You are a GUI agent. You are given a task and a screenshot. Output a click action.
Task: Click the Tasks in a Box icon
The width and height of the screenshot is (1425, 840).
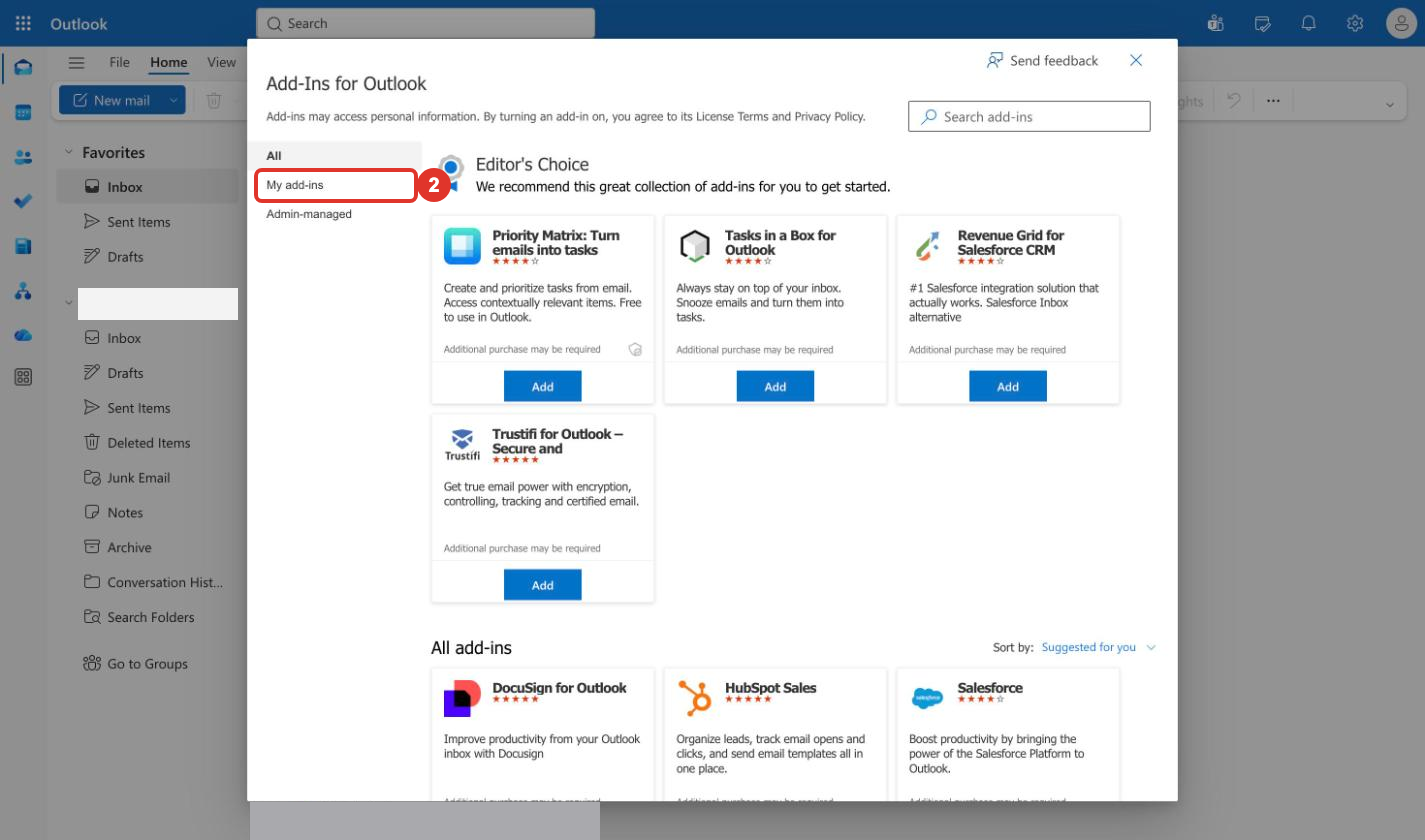point(695,246)
